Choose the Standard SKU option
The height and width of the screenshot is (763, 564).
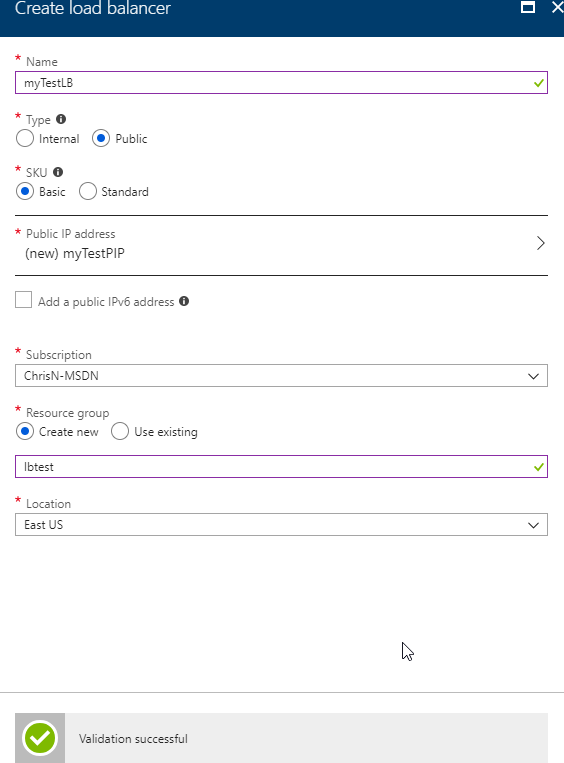click(x=88, y=191)
